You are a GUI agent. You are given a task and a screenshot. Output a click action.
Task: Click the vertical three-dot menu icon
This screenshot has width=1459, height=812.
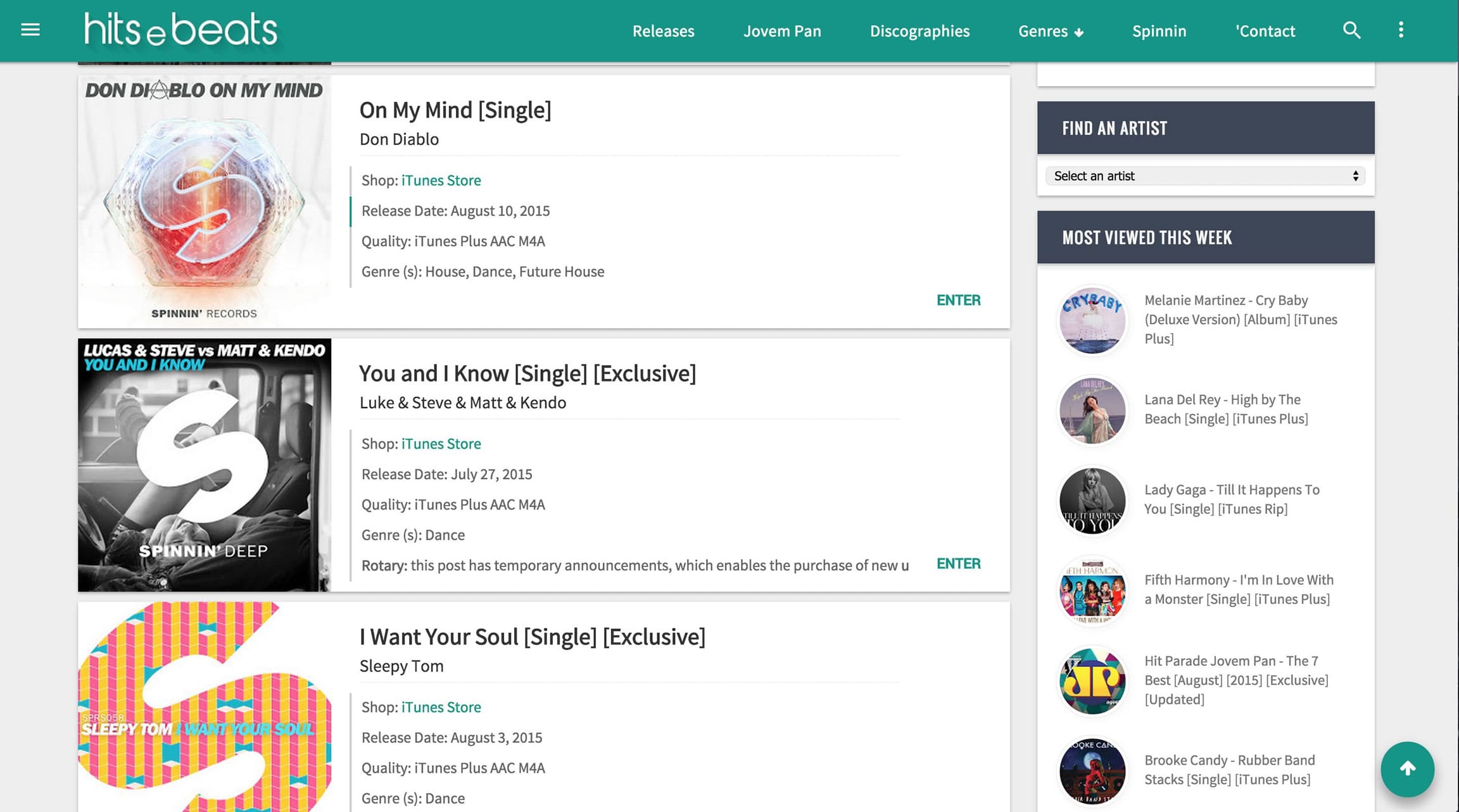(1401, 30)
